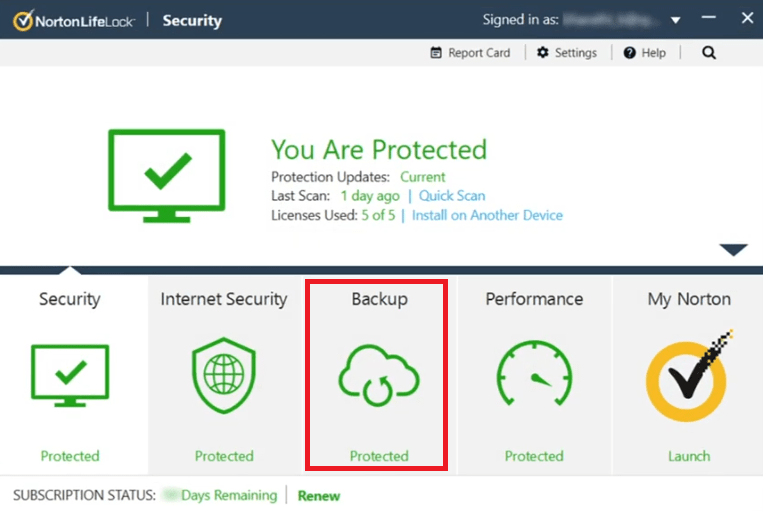The image size is (763, 511).
Task: Click the 'You Are Protected' heading
Action: (379, 149)
